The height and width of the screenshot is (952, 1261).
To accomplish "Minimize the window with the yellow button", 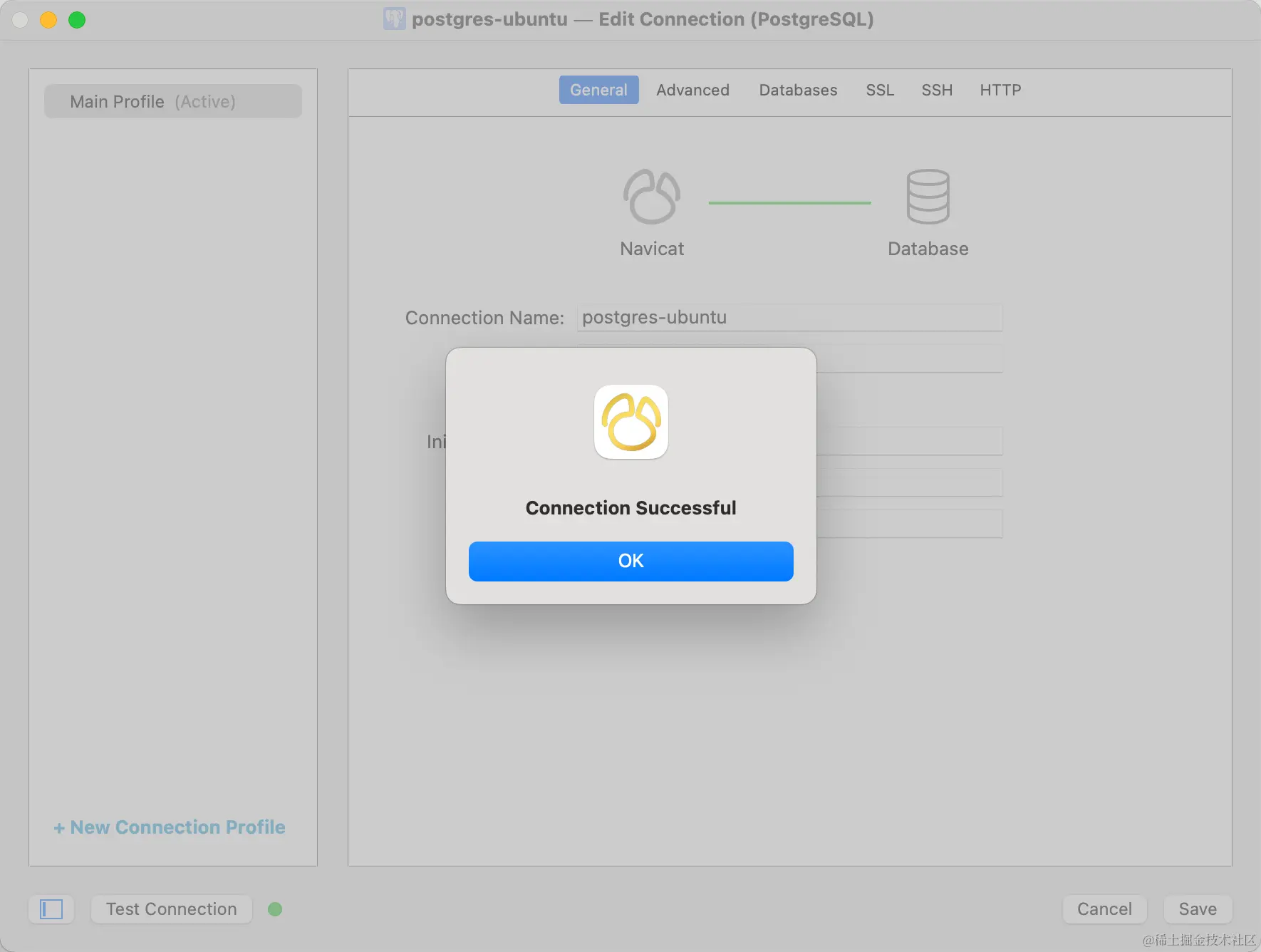I will 48,20.
